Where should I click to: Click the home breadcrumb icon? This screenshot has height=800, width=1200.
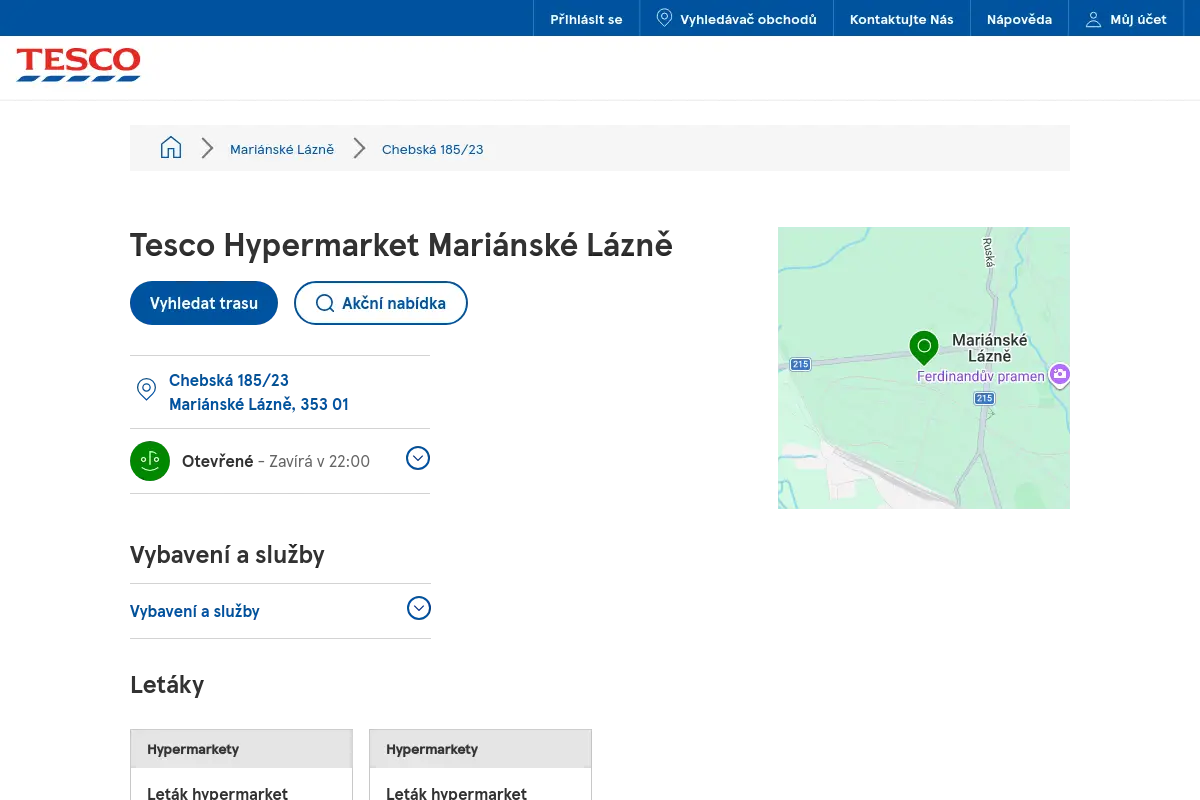pyautogui.click(x=171, y=148)
